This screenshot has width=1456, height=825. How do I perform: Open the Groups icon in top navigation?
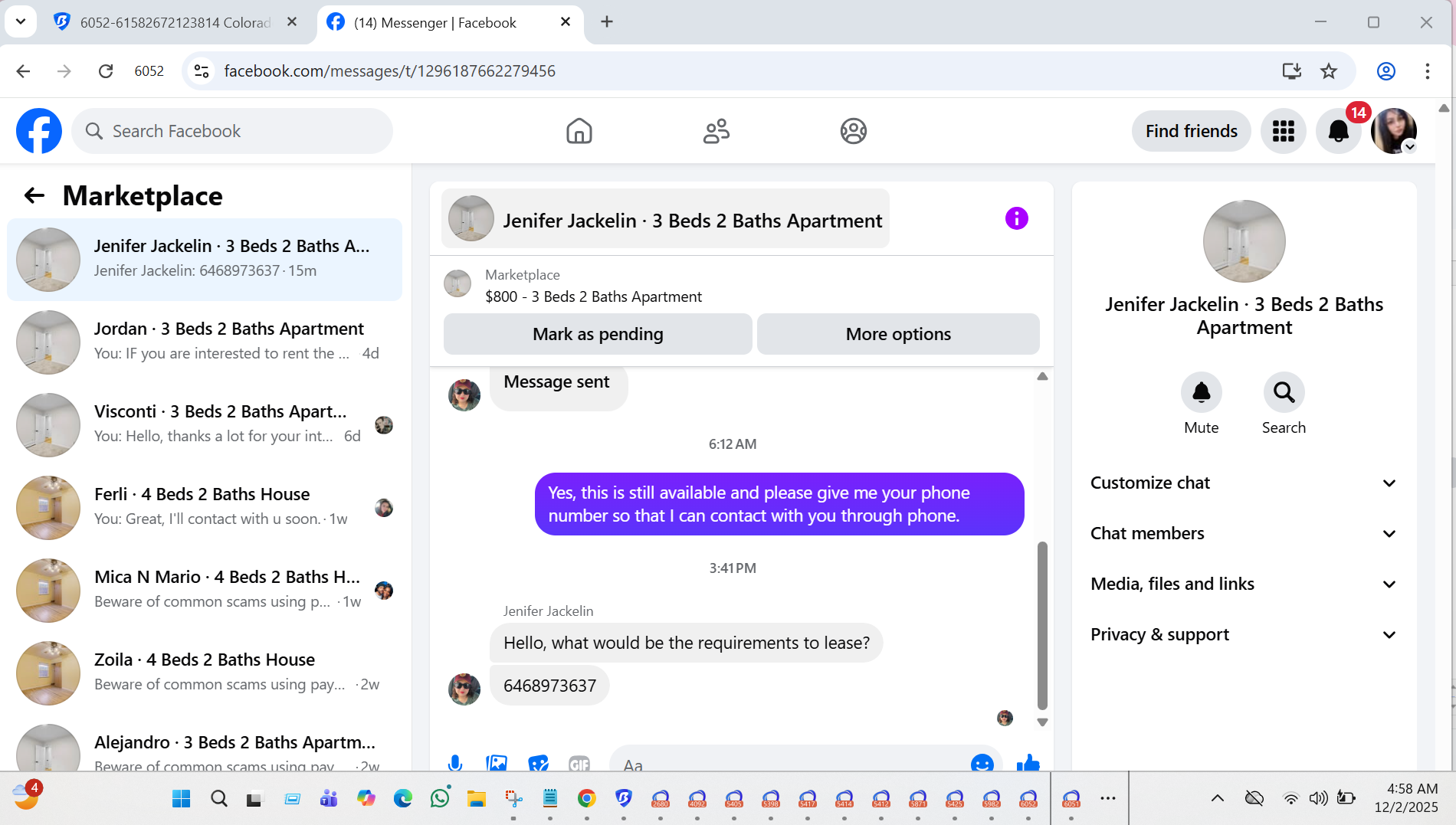[854, 131]
